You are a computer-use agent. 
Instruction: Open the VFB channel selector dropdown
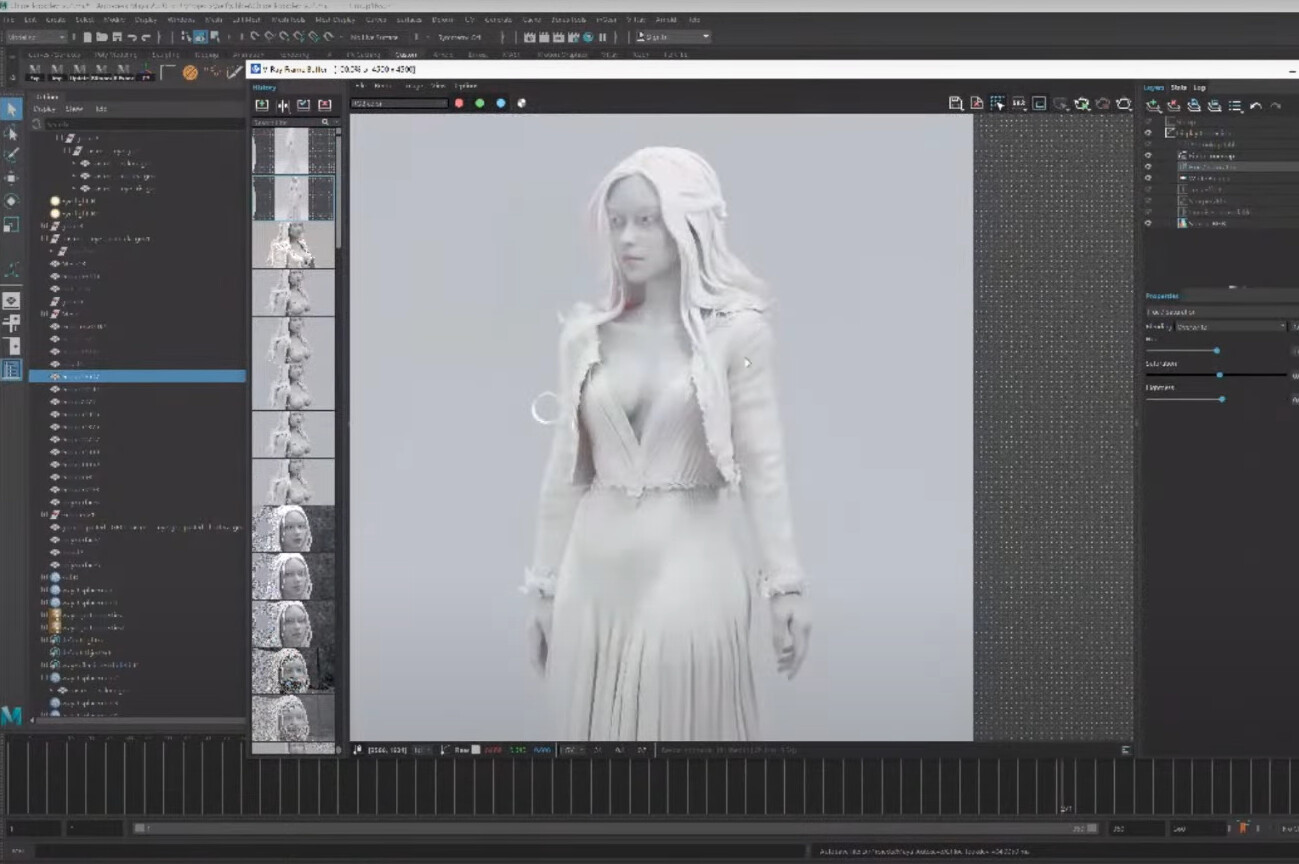click(x=400, y=103)
